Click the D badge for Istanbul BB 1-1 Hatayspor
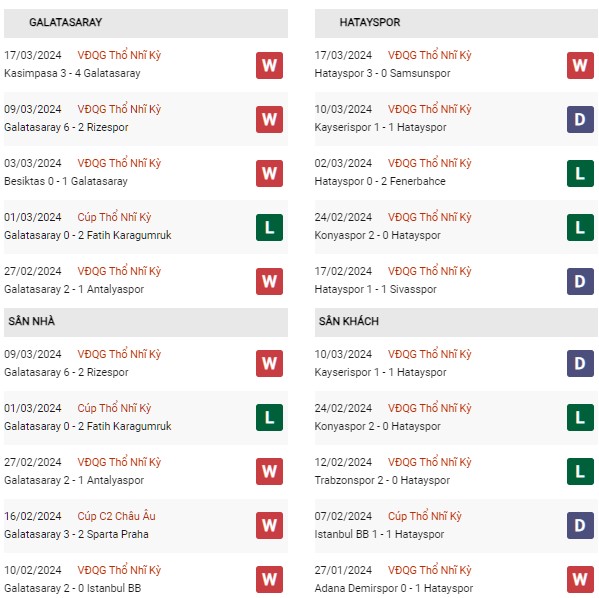The height and width of the screenshot is (598, 599). tap(580, 525)
